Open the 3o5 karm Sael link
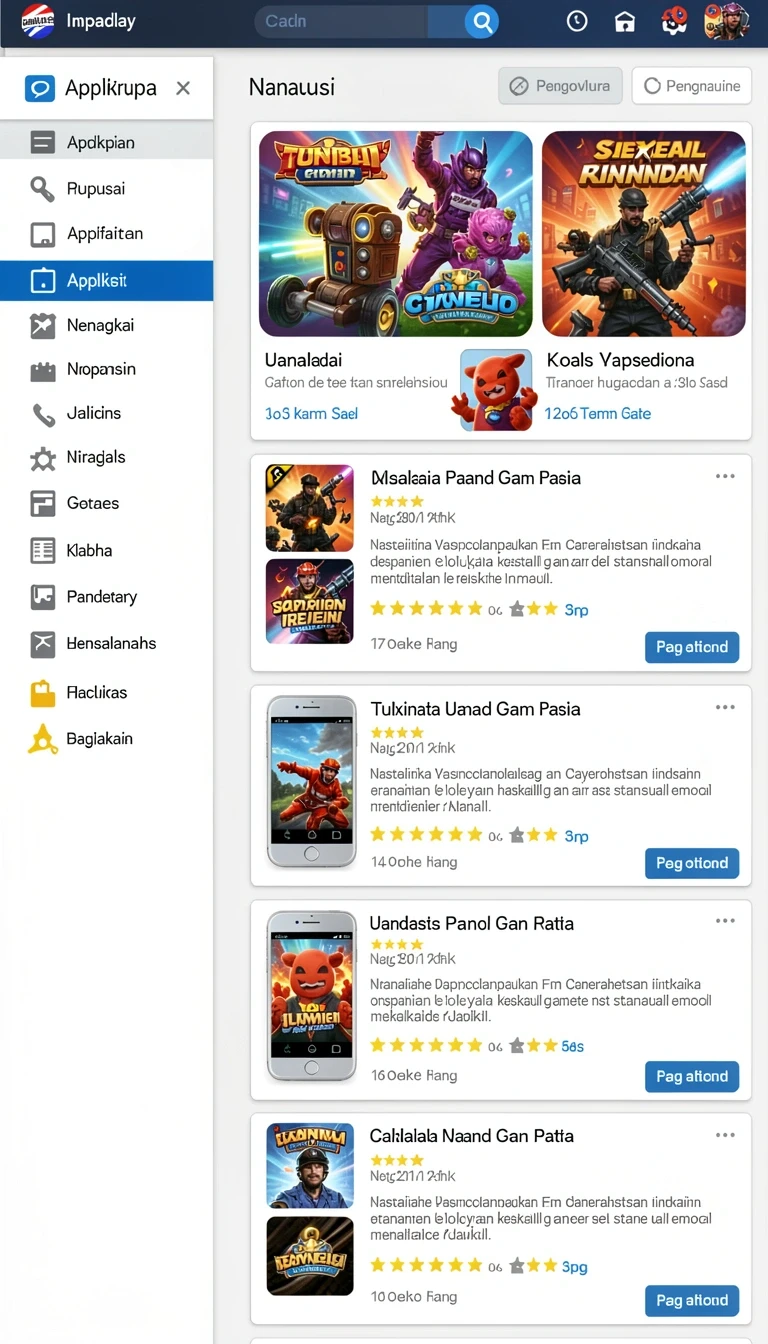Image resolution: width=768 pixels, height=1344 pixels. tap(311, 413)
